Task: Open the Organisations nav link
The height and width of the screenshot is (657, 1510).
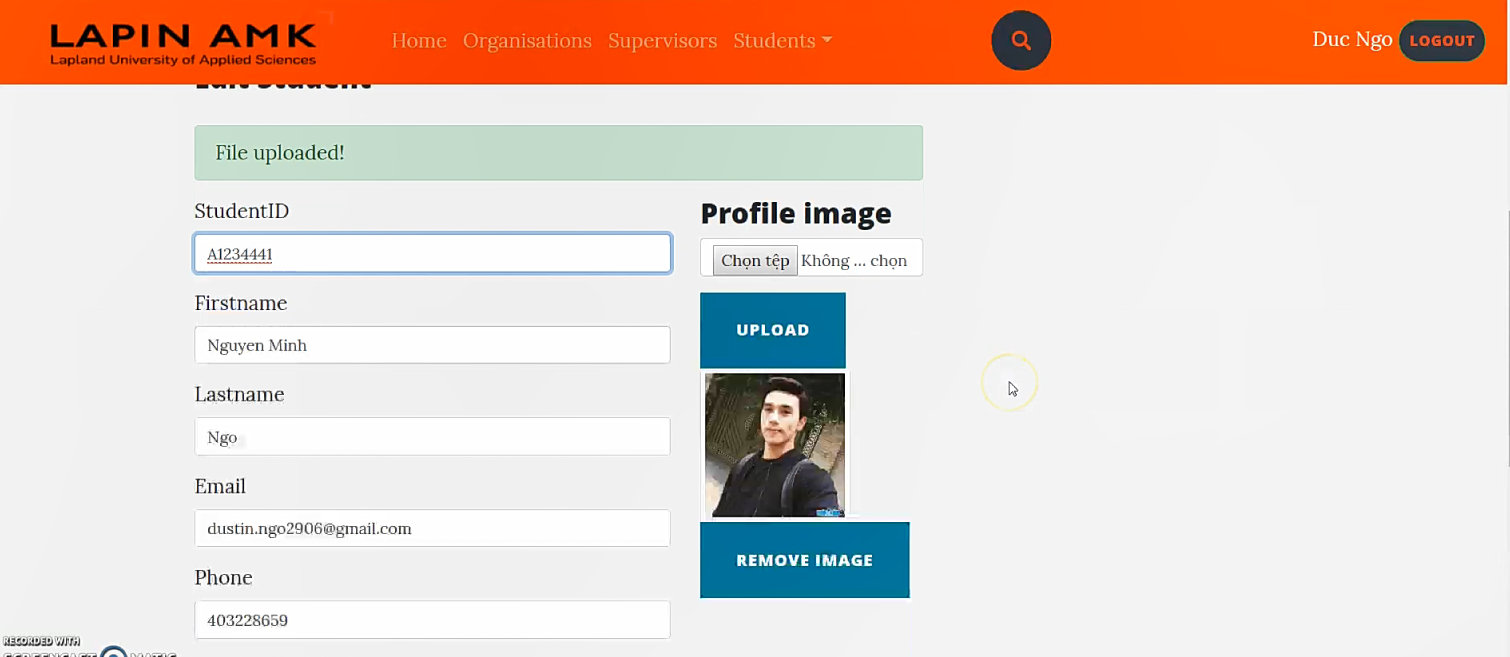Action: click(527, 41)
